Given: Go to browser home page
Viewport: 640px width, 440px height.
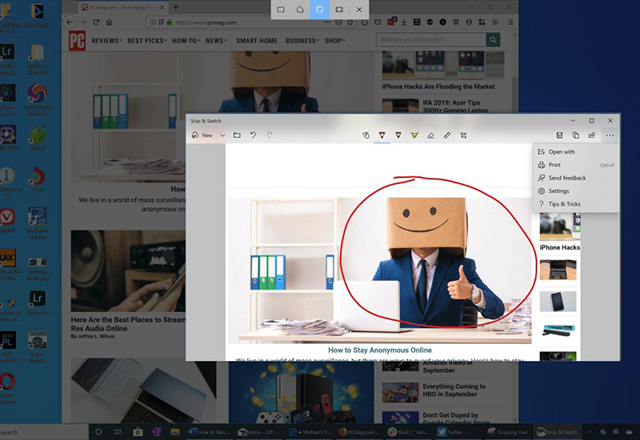Looking at the screenshot, I should 109,22.
